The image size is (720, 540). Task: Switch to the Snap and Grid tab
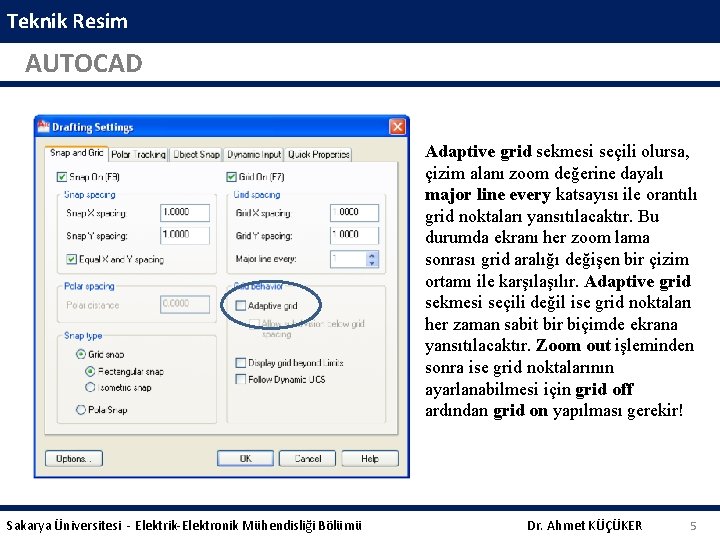[x=76, y=153]
